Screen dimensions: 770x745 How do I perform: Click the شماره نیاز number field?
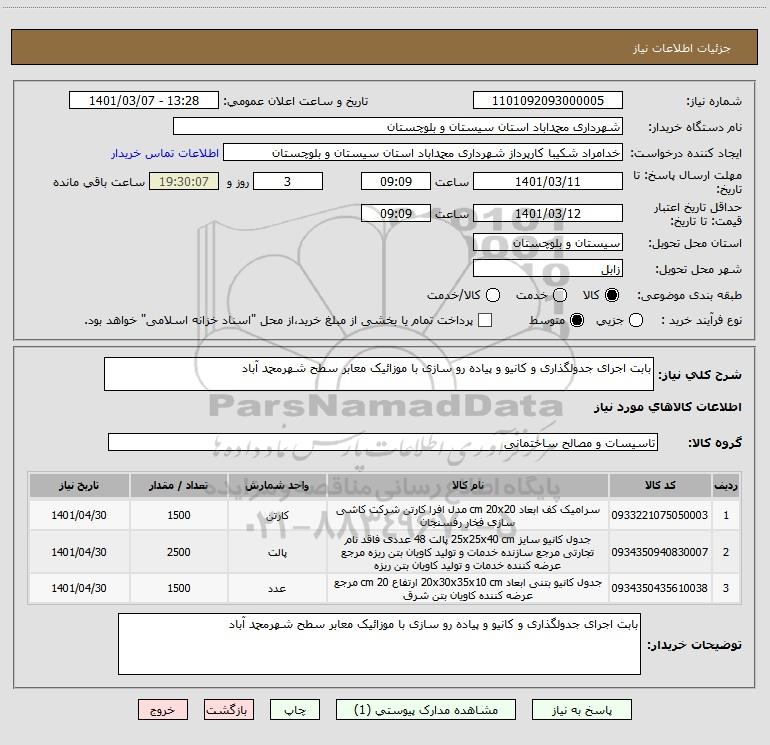(x=548, y=100)
